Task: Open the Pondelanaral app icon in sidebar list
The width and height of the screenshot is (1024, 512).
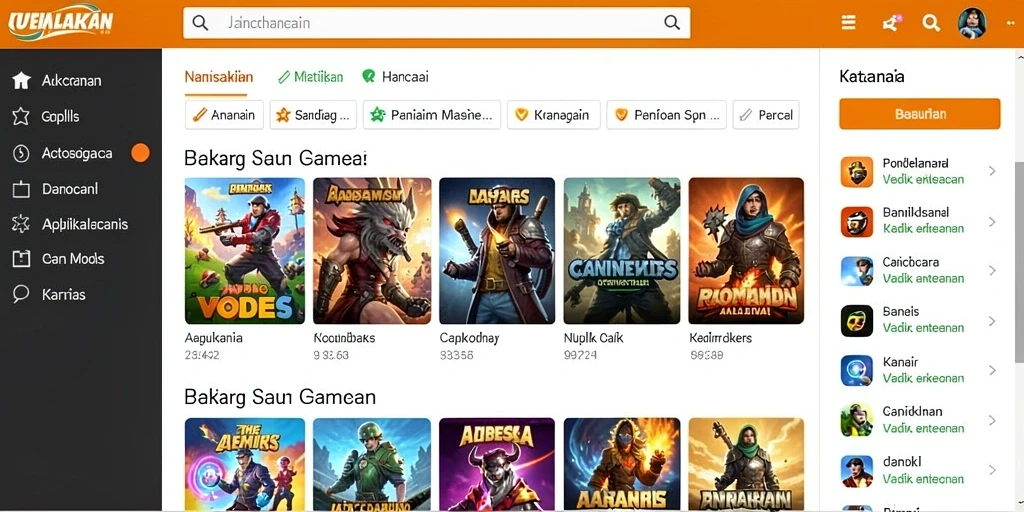Action: 857,172
